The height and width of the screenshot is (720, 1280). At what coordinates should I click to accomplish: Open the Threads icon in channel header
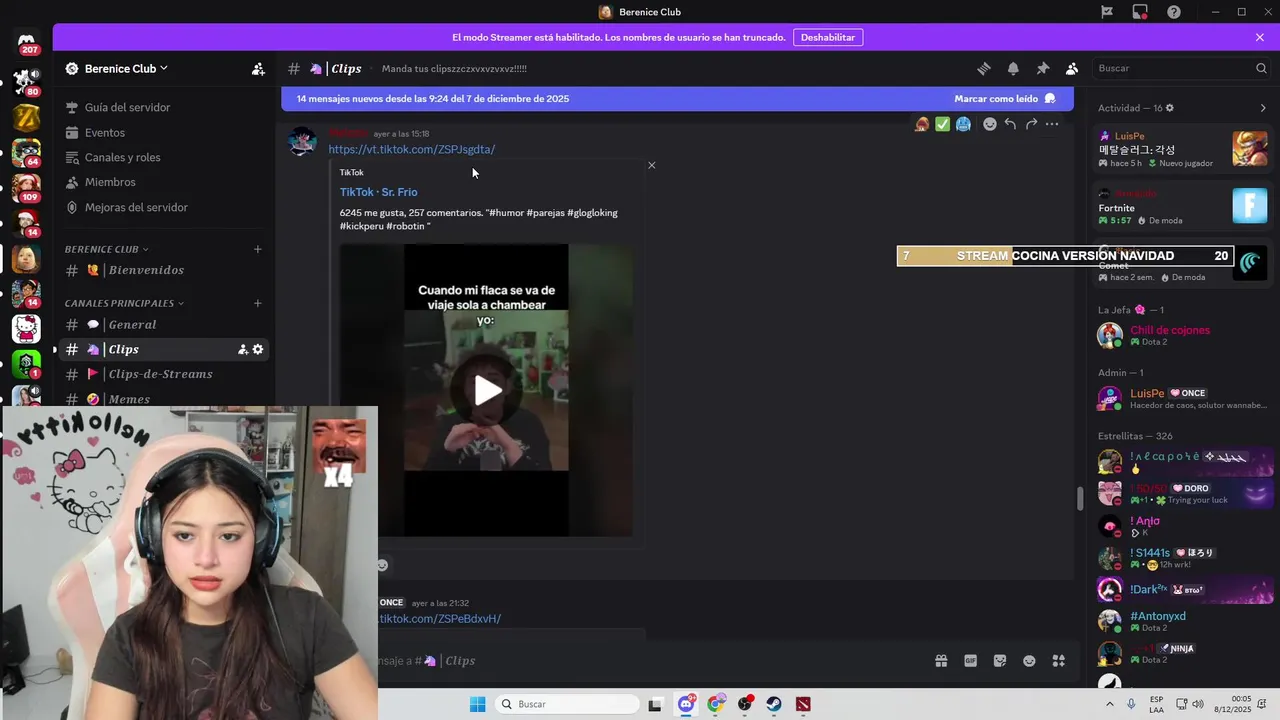[x=984, y=68]
